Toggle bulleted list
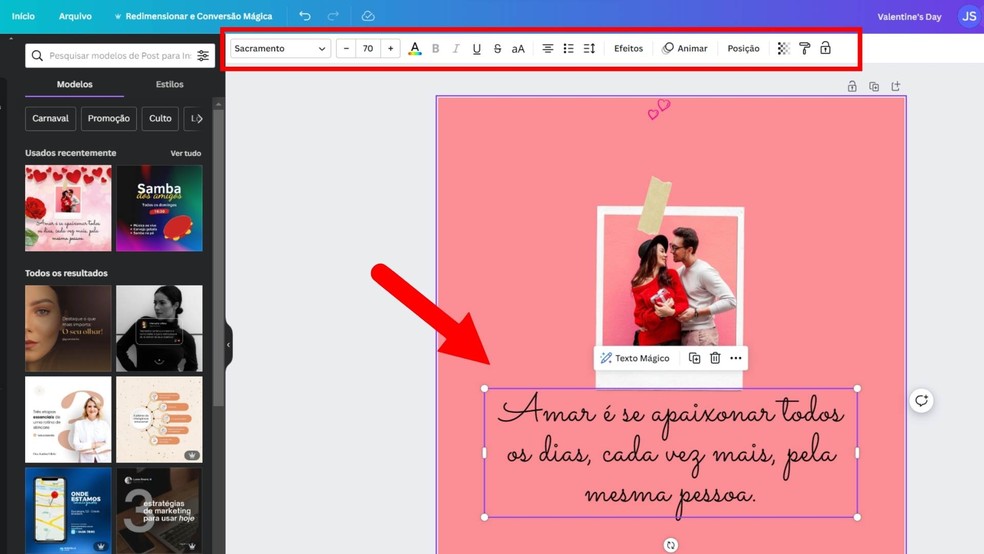Screen dimensions: 984x554 pyautogui.click(x=569, y=48)
